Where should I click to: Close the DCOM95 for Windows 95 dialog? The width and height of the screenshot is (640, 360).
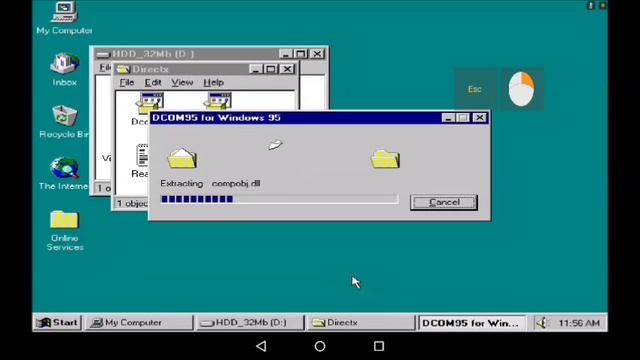[479, 118]
